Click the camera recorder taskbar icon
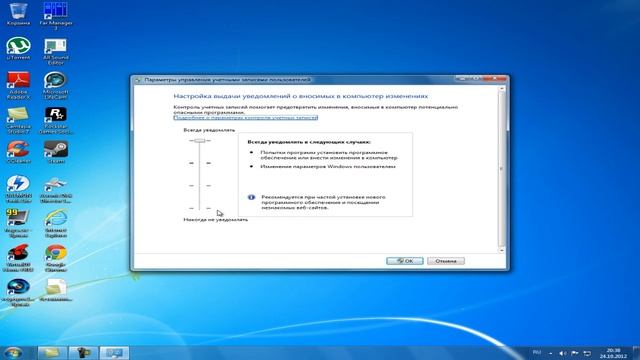 coord(83,353)
